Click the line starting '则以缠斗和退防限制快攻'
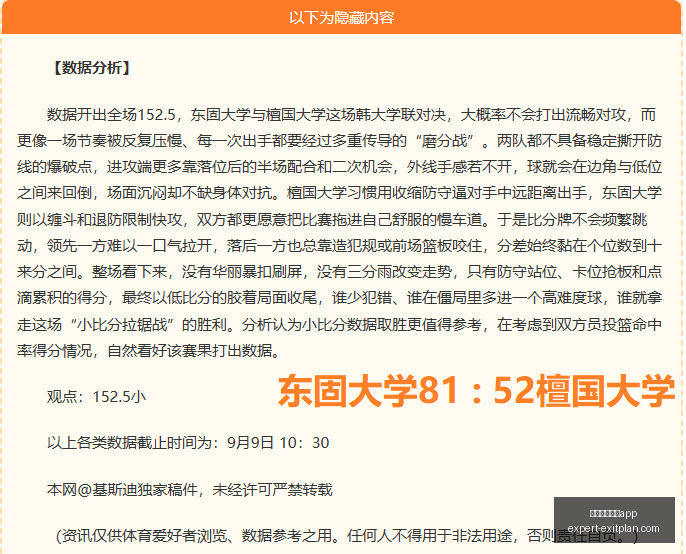 (332, 219)
